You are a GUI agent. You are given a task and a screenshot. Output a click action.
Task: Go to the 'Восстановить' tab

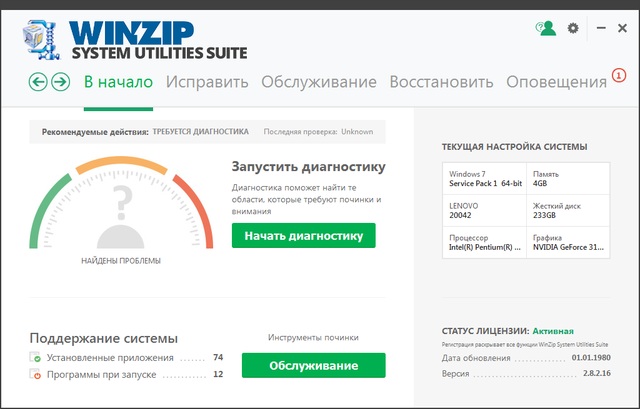(441, 82)
